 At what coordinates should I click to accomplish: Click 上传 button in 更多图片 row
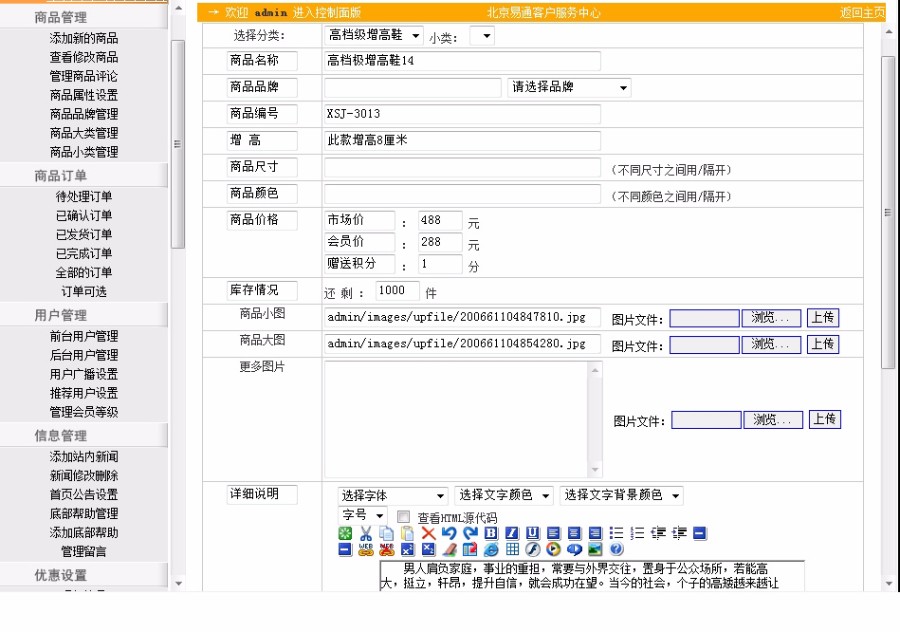825,419
